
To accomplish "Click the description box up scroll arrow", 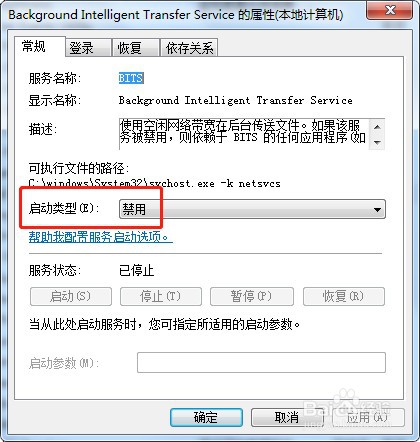I will pos(377,127).
